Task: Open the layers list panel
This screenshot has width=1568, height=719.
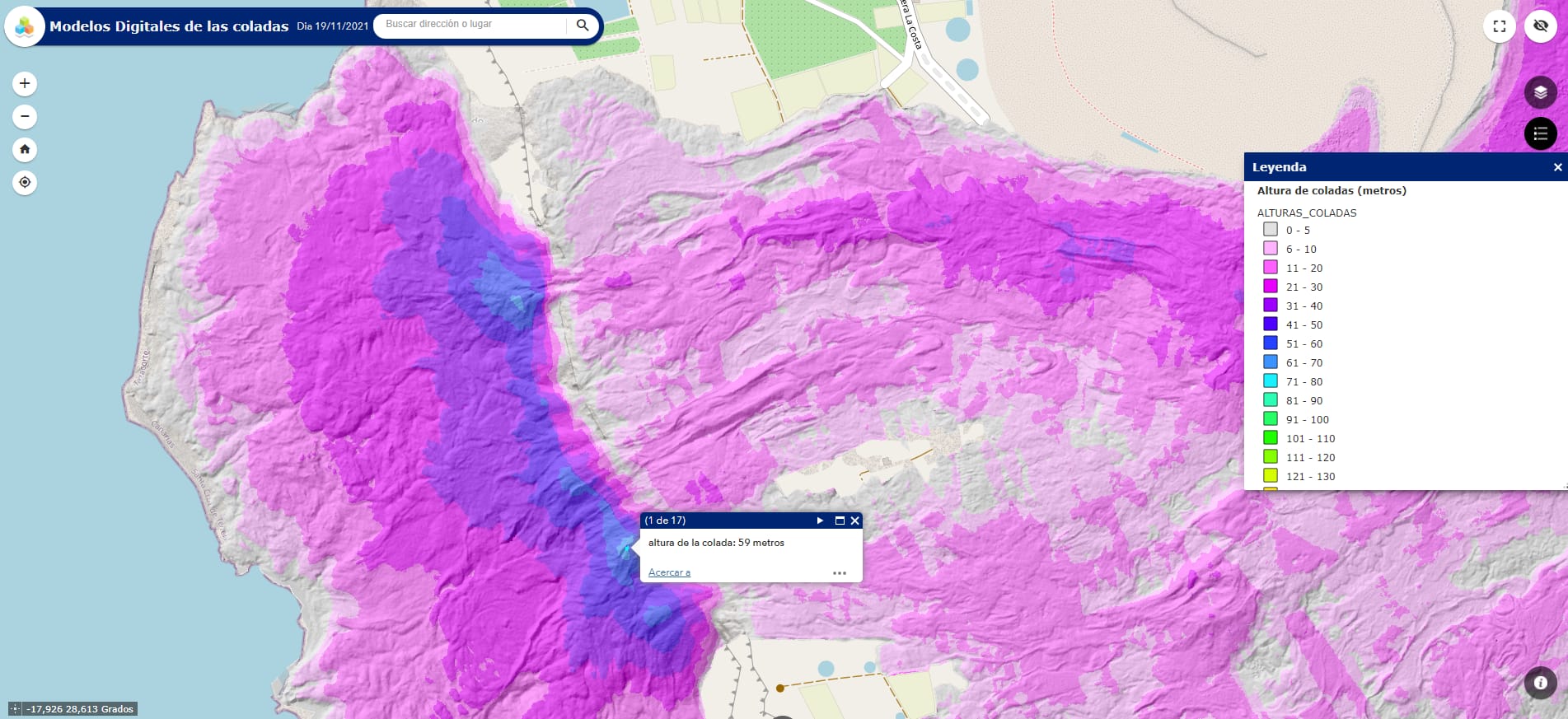Action: pyautogui.click(x=1540, y=92)
